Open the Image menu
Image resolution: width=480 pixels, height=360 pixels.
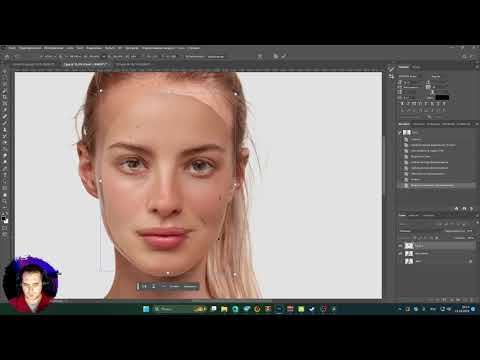coord(53,48)
